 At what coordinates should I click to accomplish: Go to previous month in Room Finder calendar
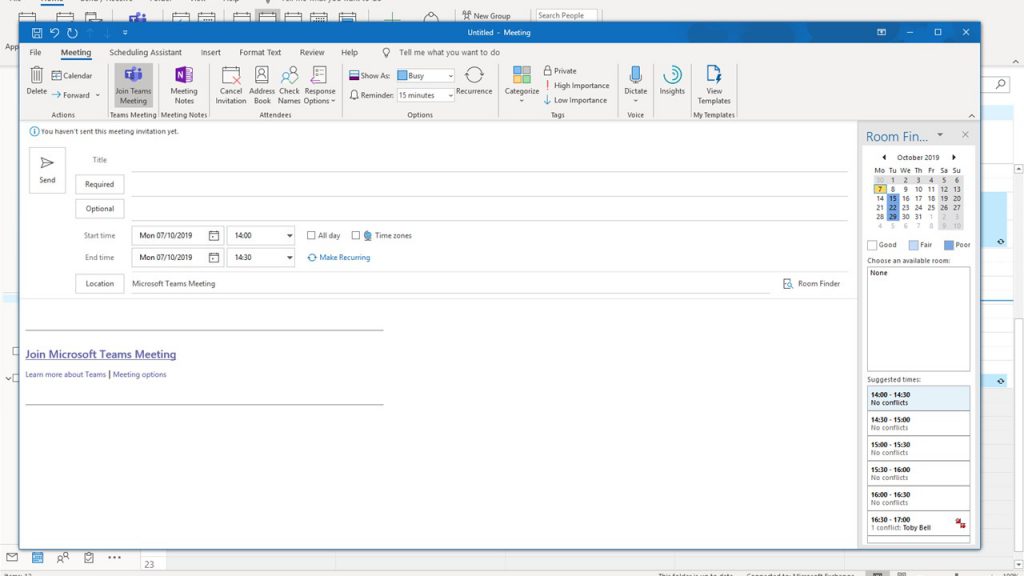pos(884,157)
